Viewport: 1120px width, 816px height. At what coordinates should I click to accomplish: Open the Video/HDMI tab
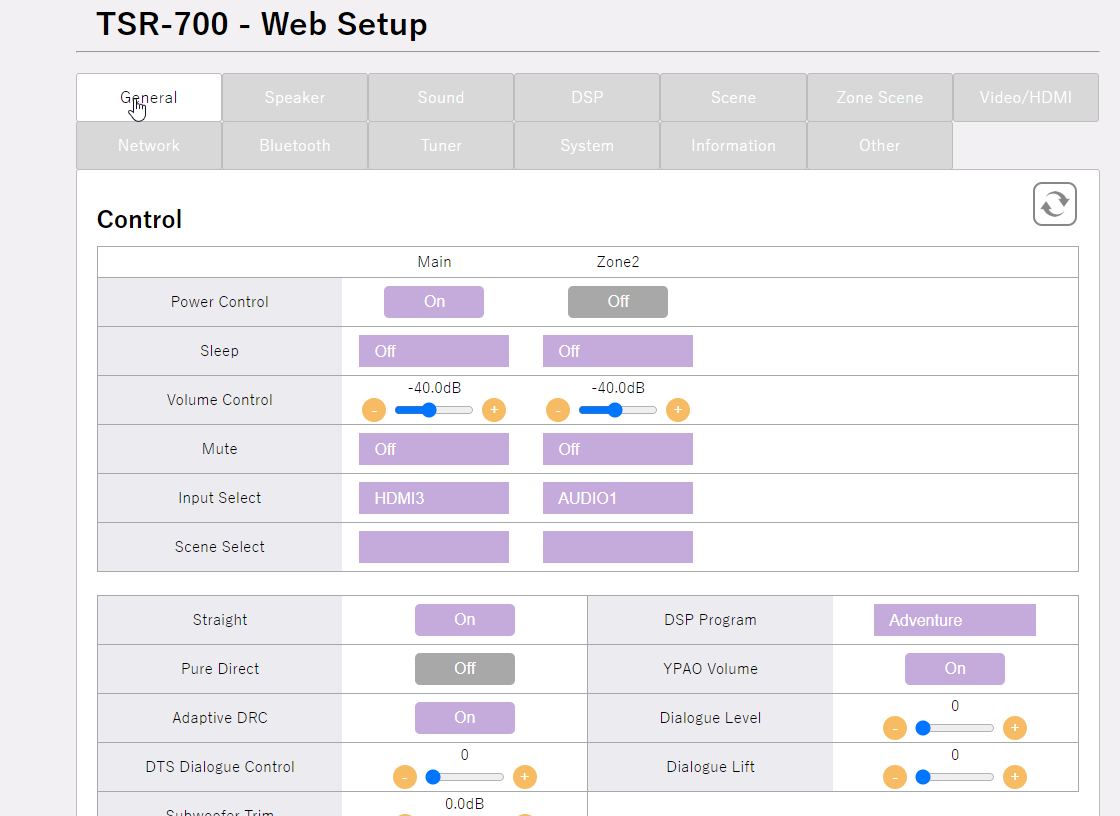point(1025,98)
